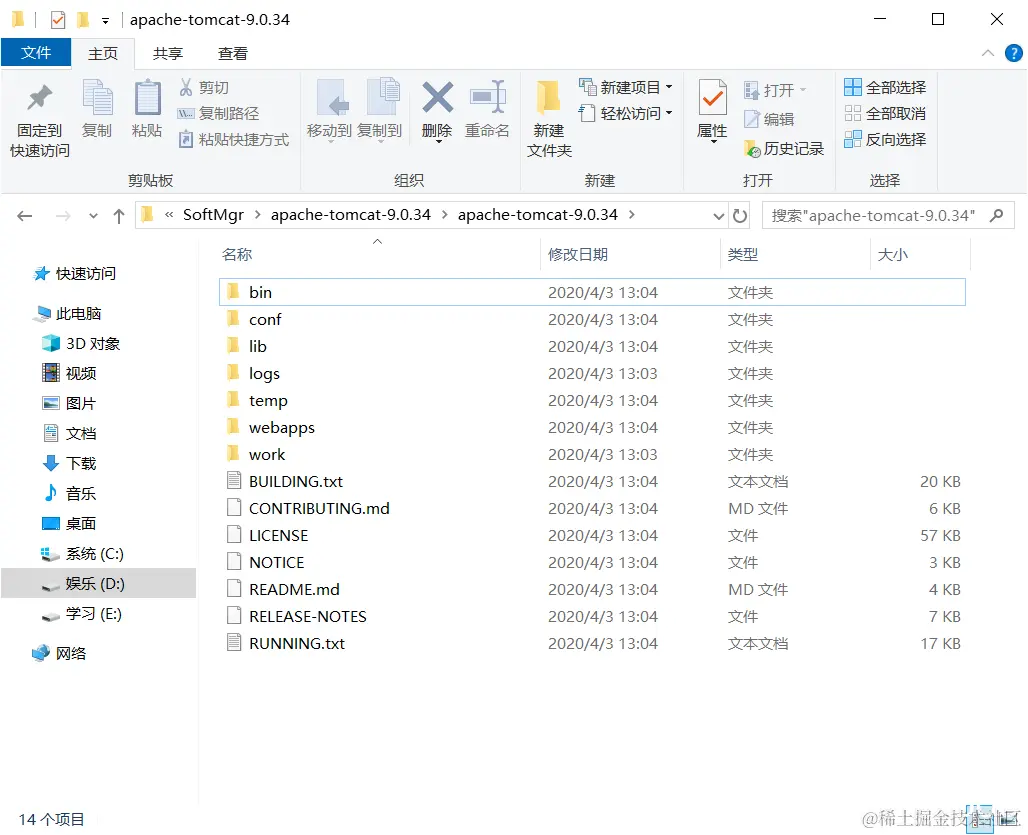Navigate back with the arrow icon

coord(24,214)
